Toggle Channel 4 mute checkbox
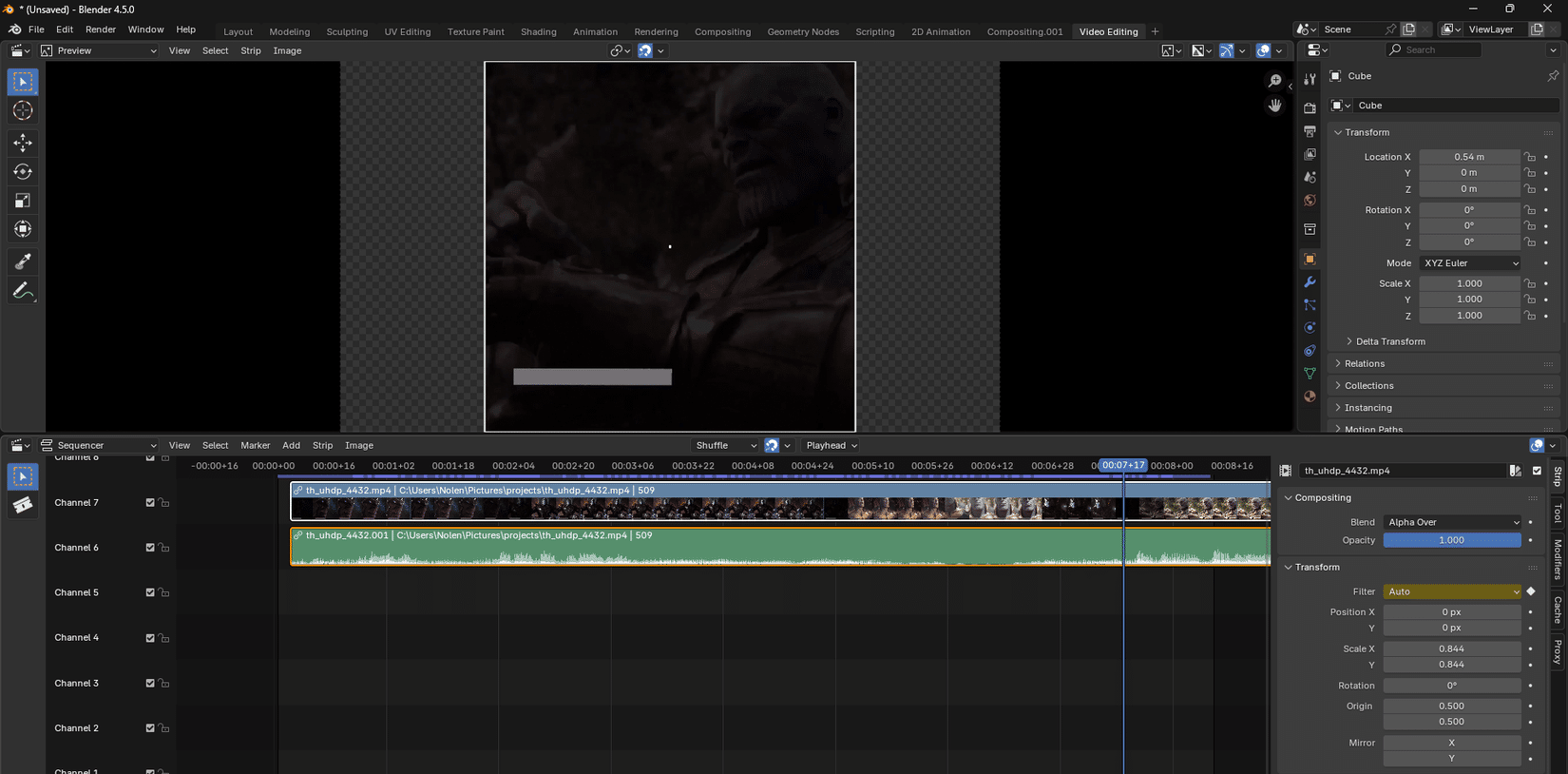This screenshot has width=1568, height=774. pos(150,638)
